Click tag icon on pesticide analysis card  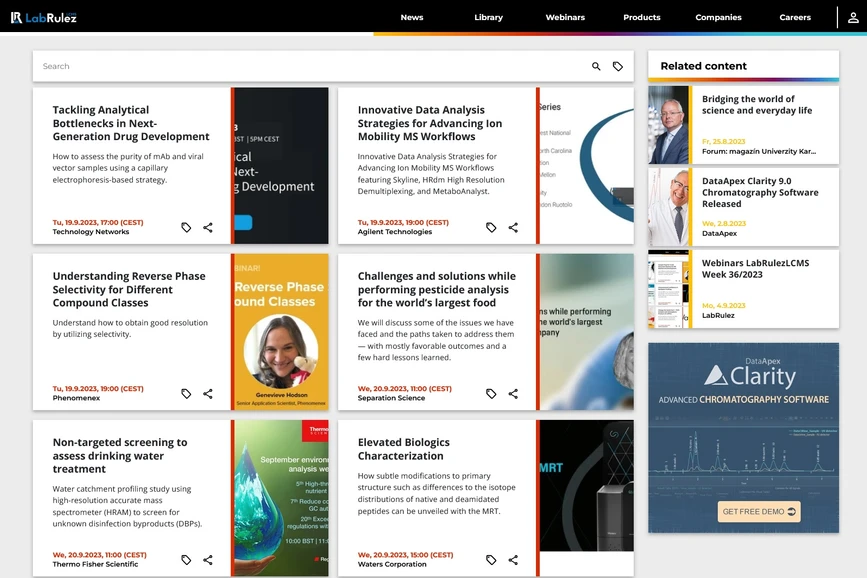click(491, 394)
